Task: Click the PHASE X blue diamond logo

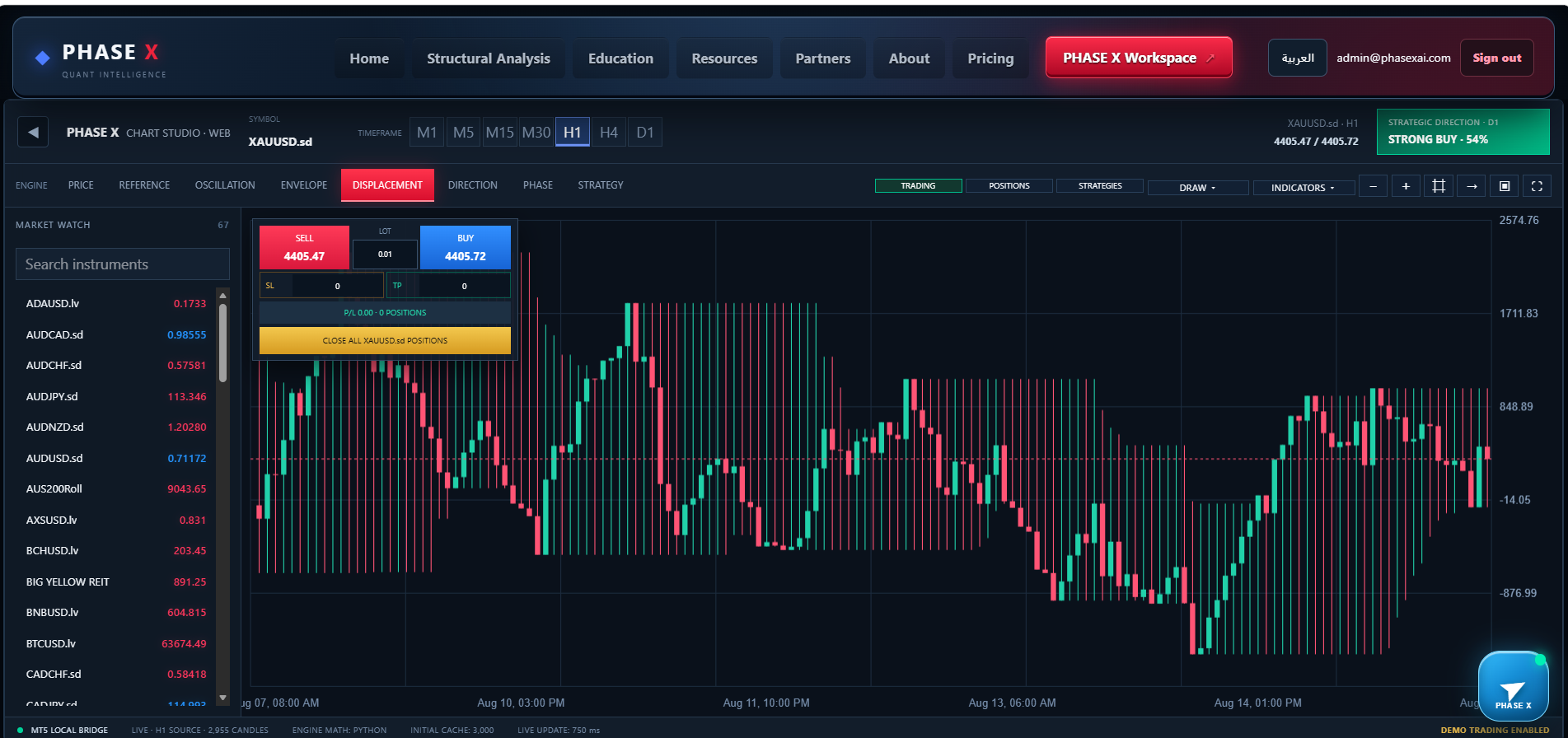Action: point(43,58)
